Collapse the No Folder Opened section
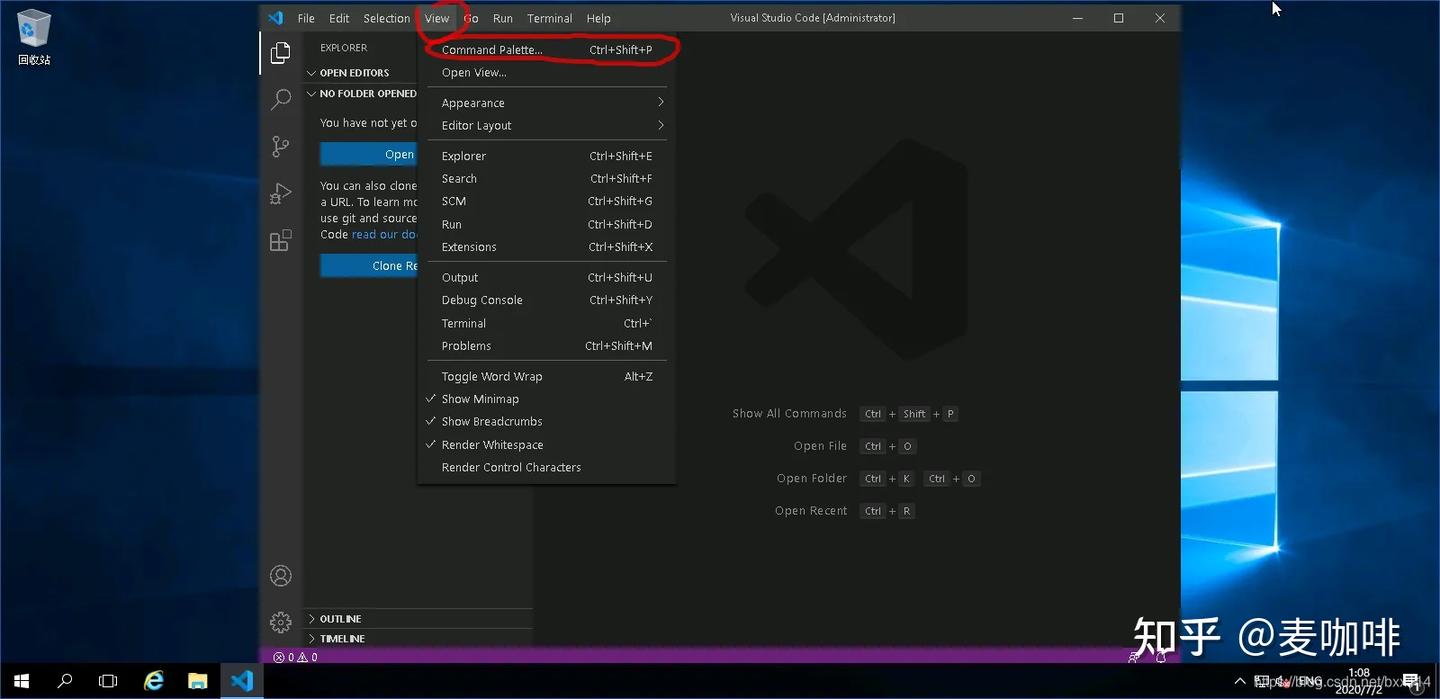The image size is (1440, 699). click(362, 94)
